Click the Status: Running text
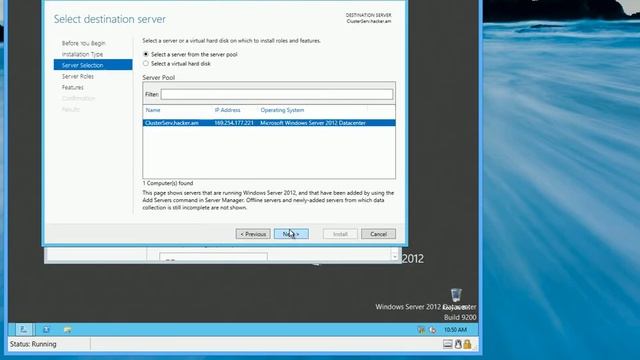 [x=33, y=344]
